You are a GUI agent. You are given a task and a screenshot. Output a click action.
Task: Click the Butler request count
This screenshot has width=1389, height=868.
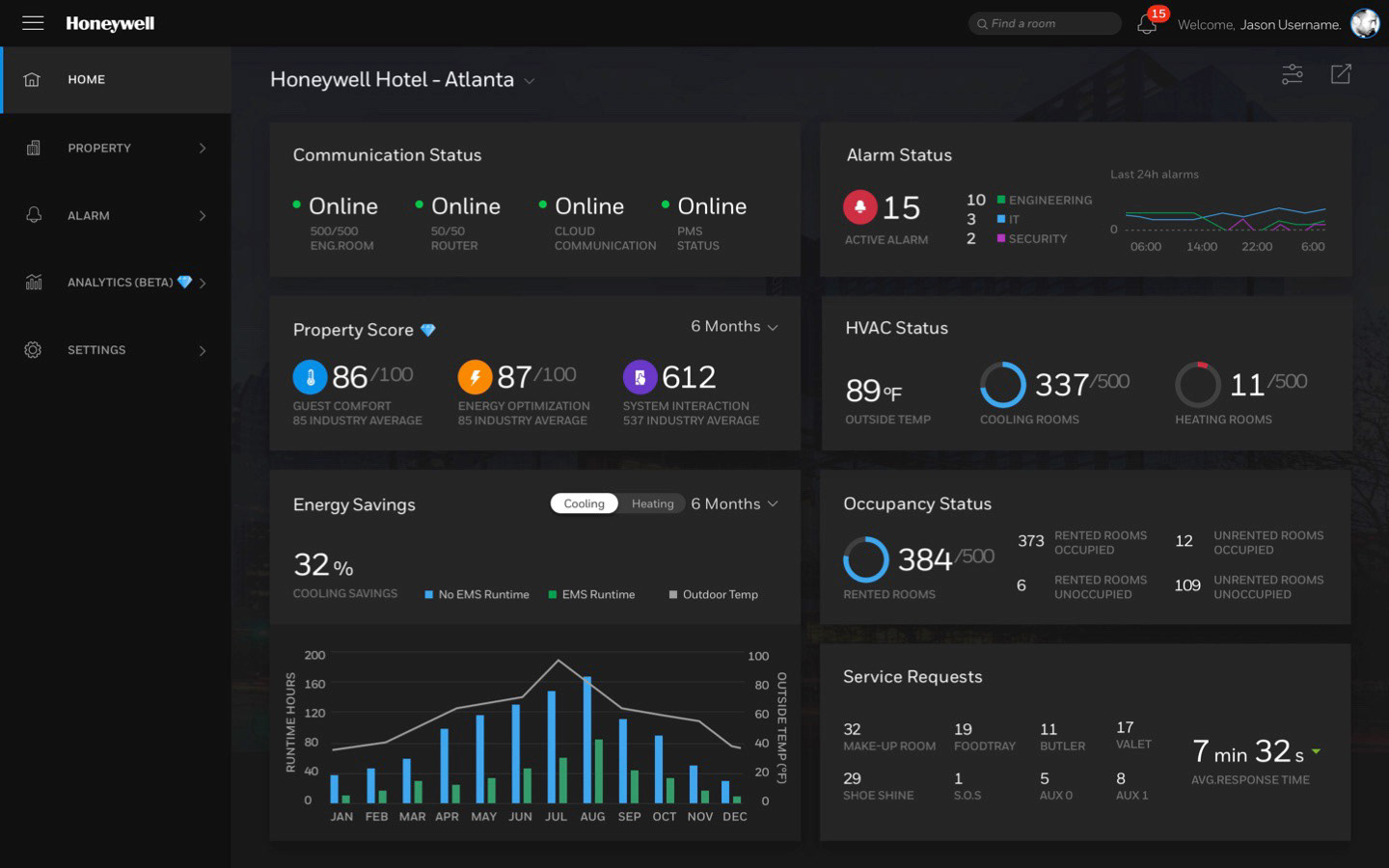1049,729
